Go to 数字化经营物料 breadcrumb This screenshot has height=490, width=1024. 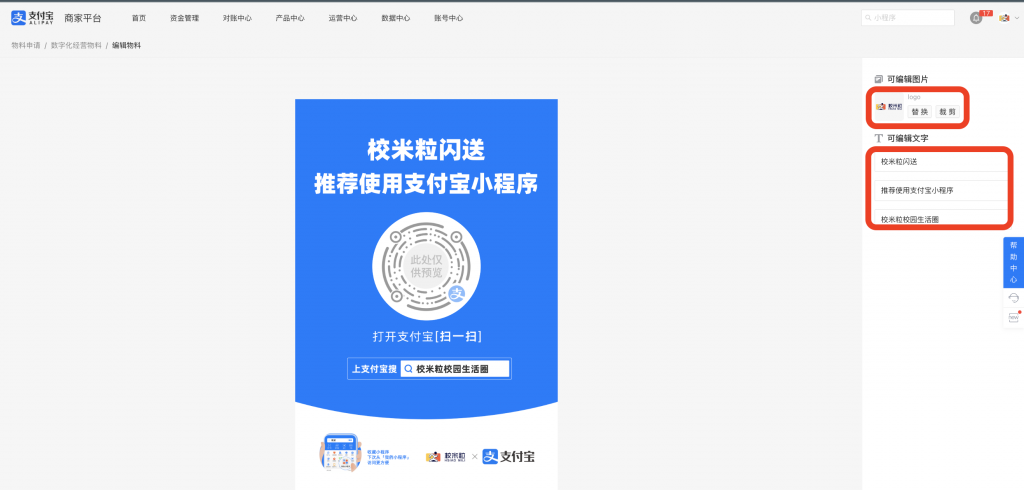point(76,46)
